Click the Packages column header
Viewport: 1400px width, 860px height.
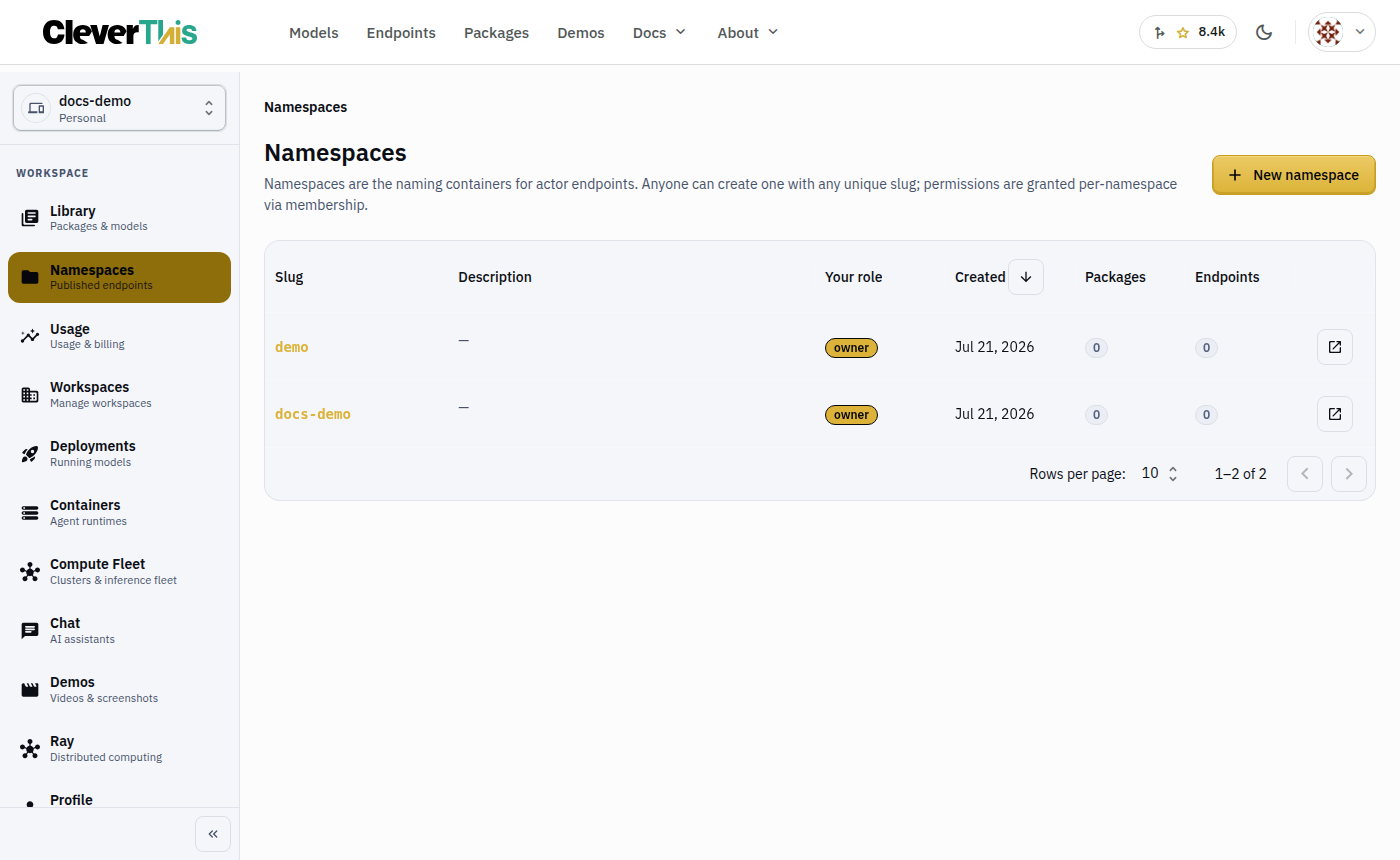tap(1115, 277)
